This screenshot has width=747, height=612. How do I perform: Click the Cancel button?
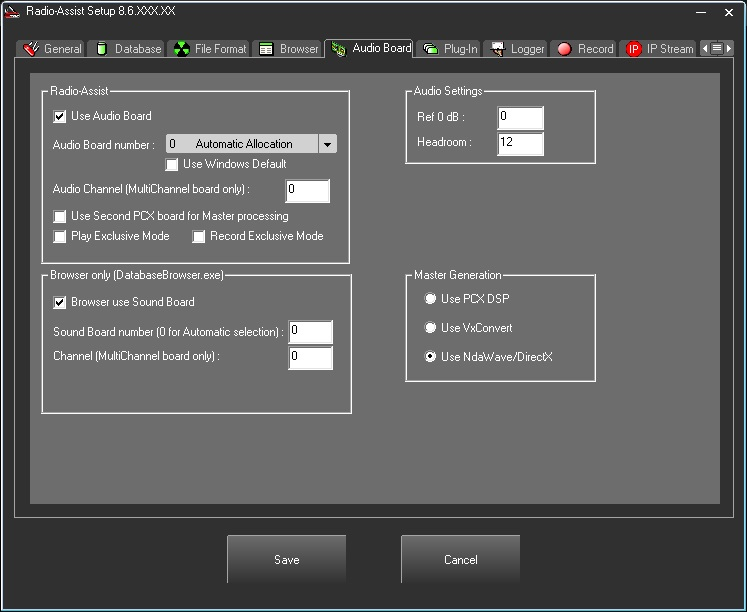[460, 560]
